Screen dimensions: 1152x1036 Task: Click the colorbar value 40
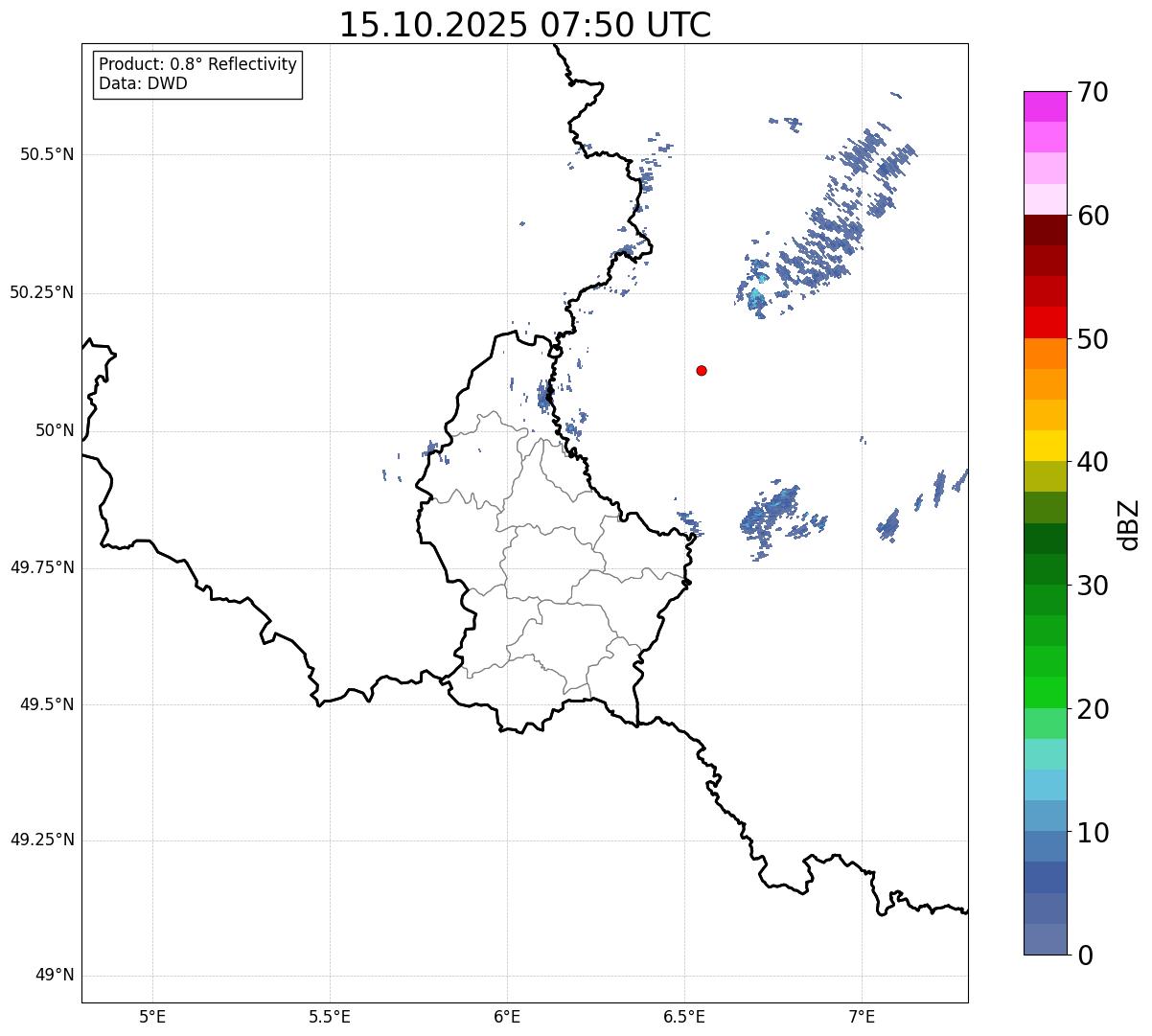pos(1092,462)
